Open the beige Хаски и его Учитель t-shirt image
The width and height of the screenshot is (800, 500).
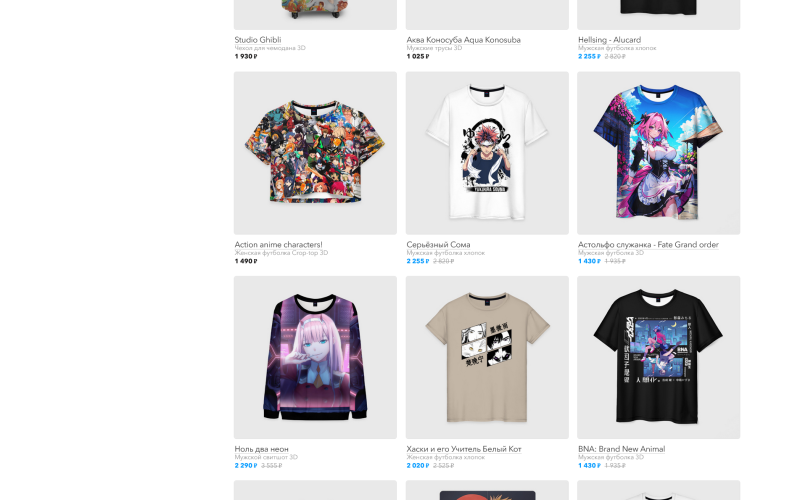tap(487, 357)
